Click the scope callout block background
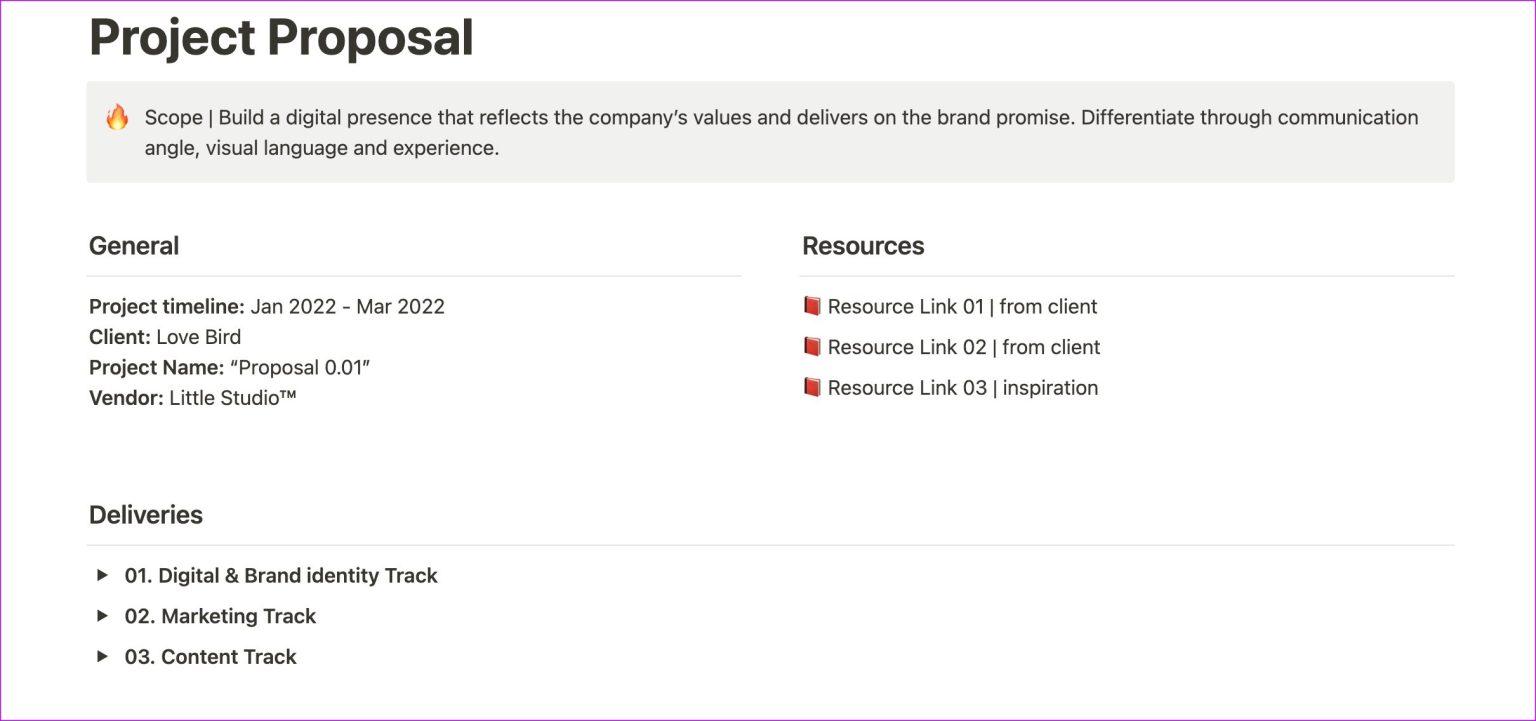 770,130
